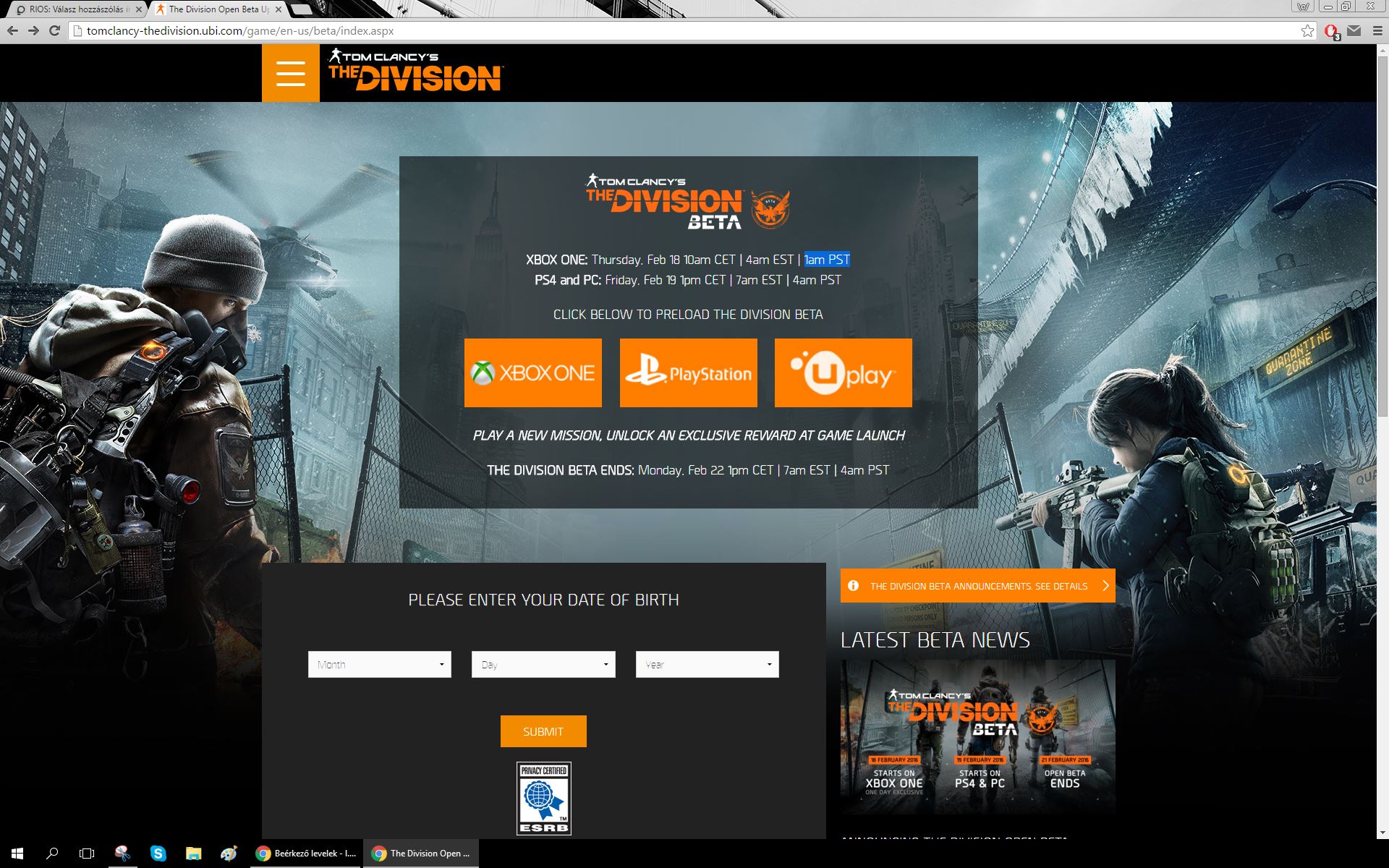Expand the Year dropdown

click(x=708, y=665)
